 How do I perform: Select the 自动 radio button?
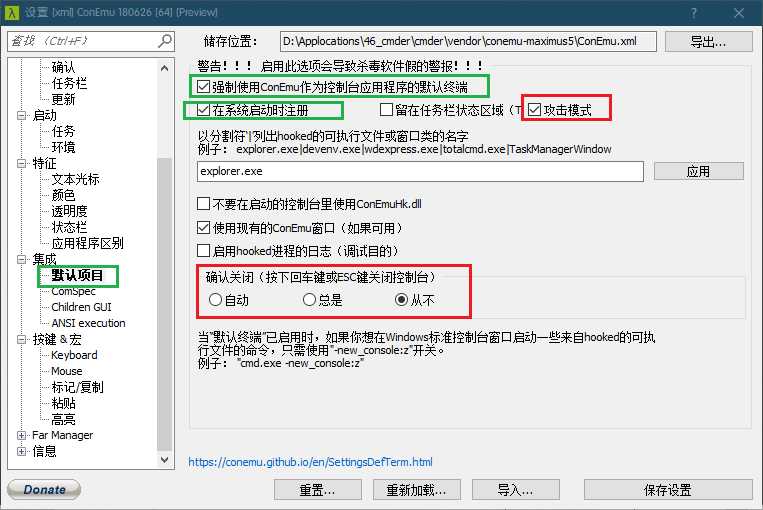(x=216, y=300)
